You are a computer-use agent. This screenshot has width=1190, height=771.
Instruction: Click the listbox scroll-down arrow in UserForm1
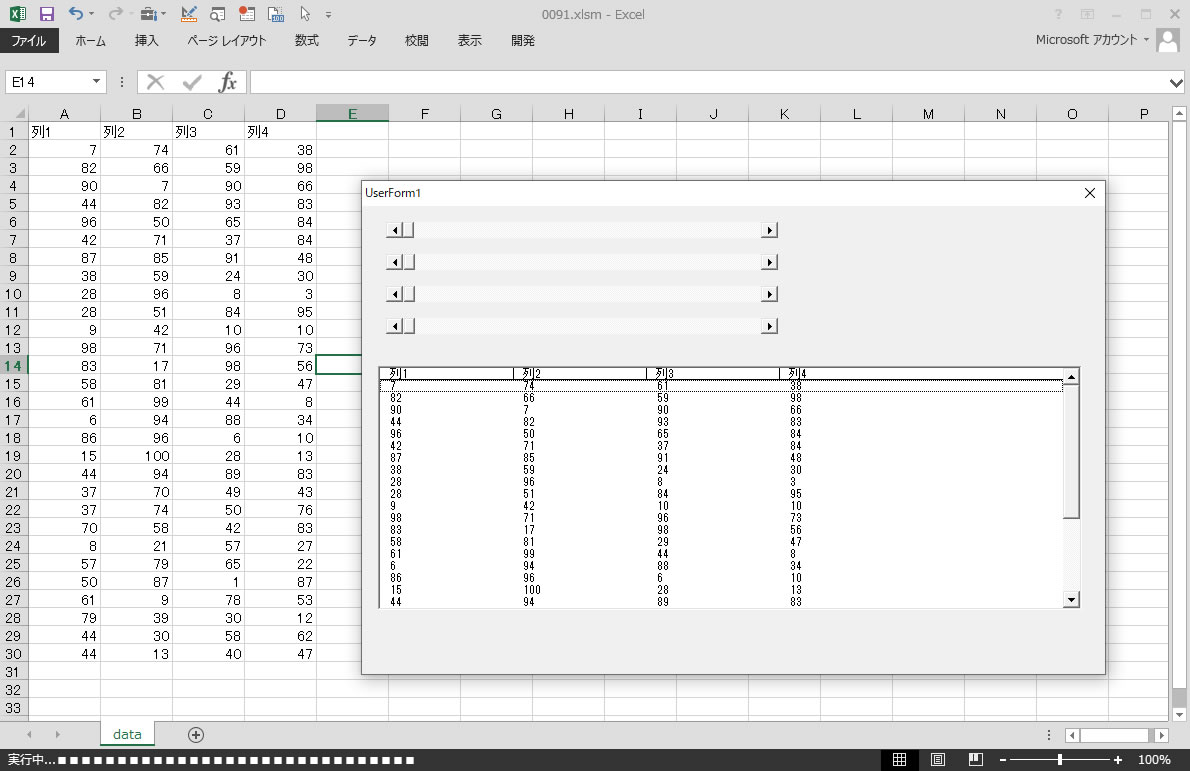click(1071, 599)
